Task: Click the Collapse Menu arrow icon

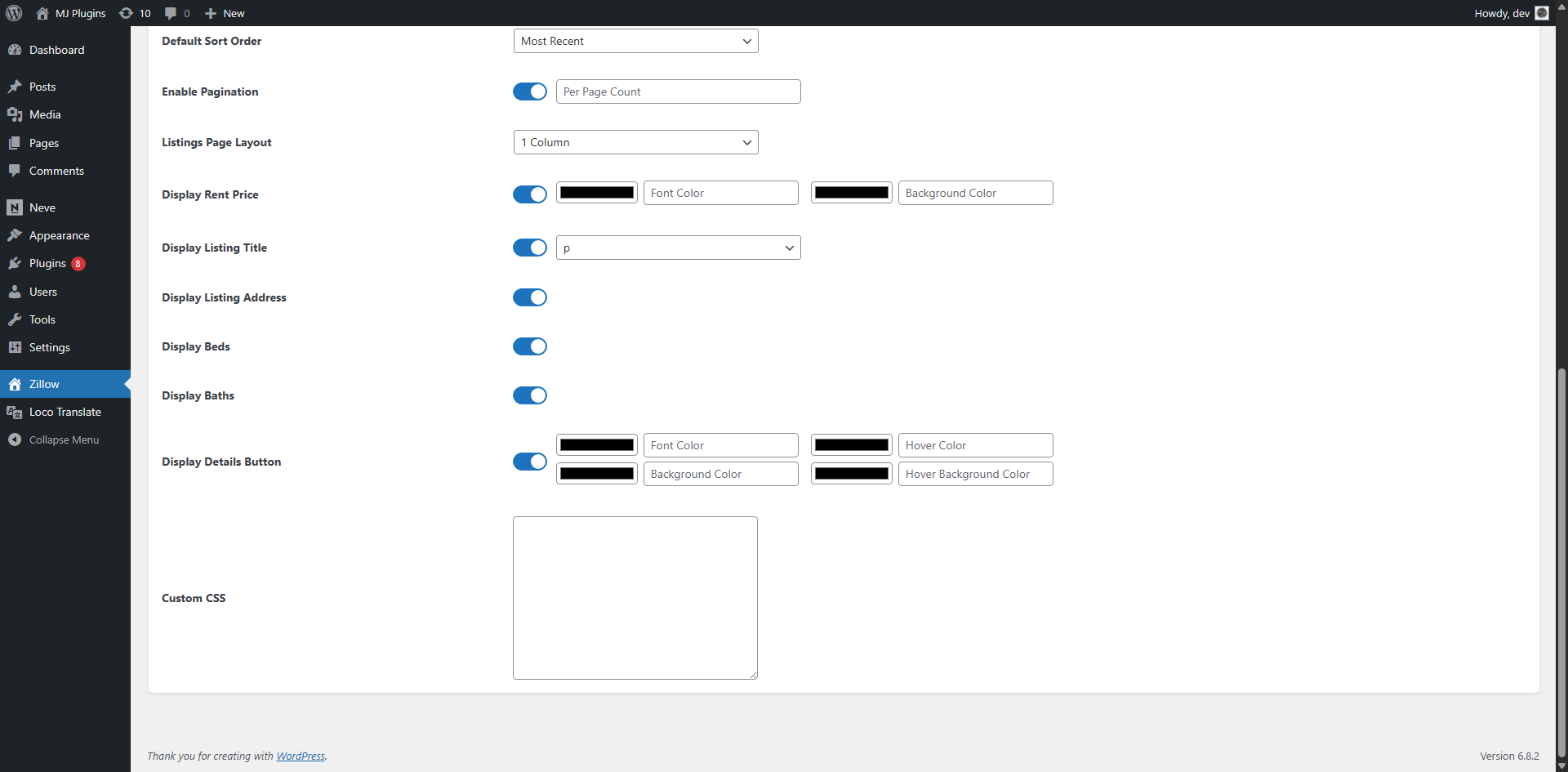Action: point(15,440)
